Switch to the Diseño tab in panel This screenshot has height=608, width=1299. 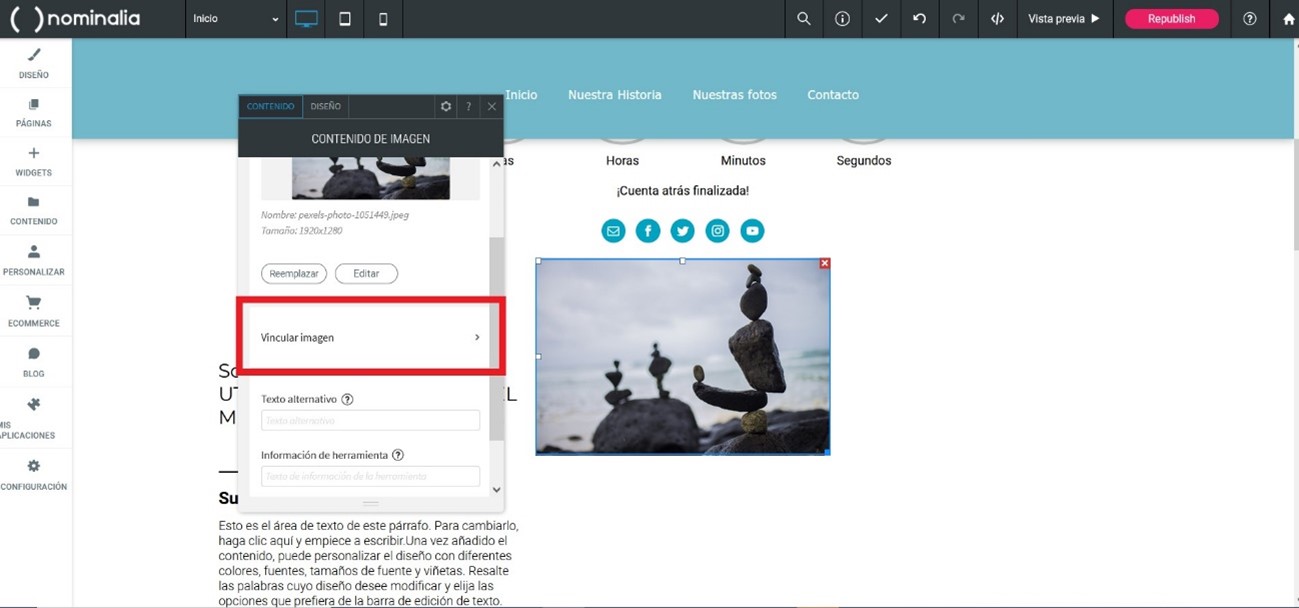(325, 106)
